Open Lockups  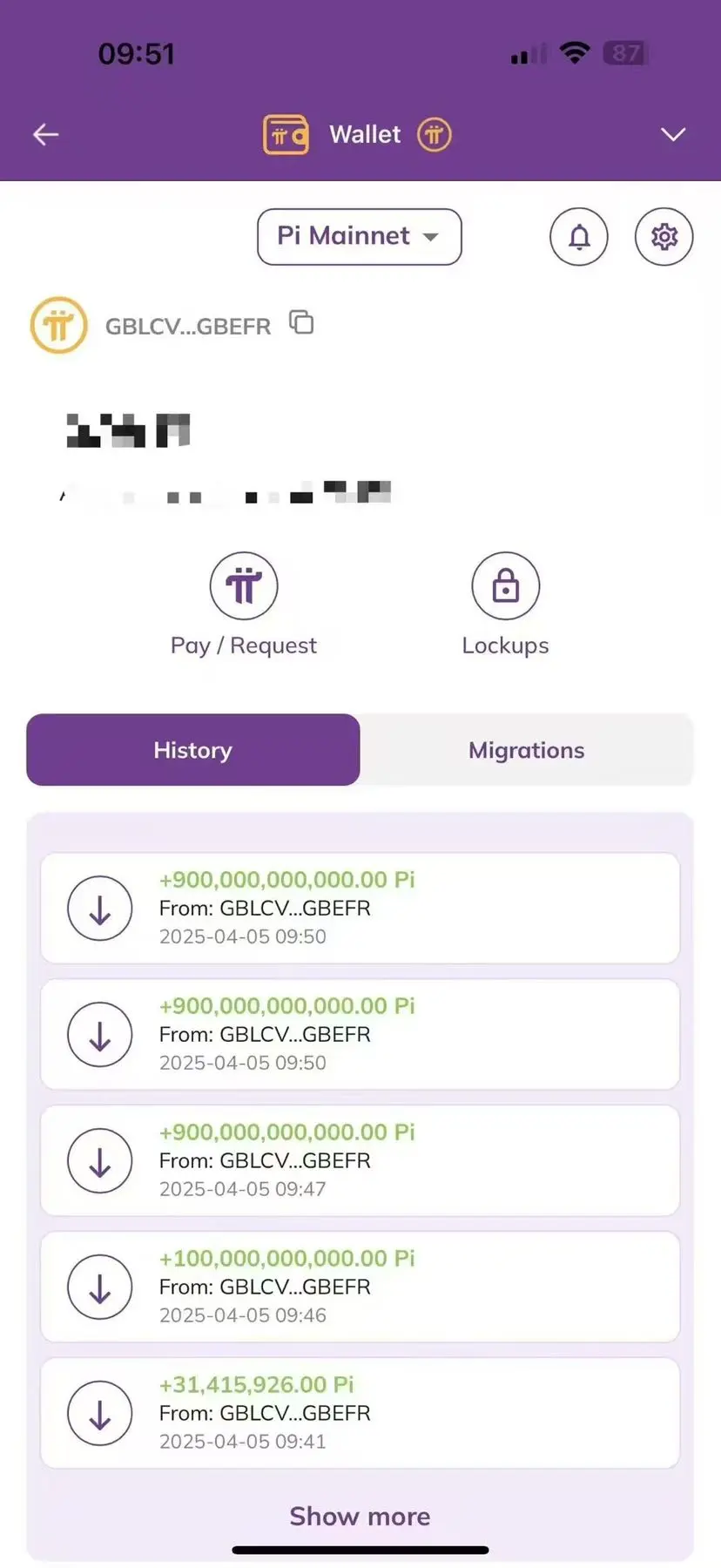point(506,605)
